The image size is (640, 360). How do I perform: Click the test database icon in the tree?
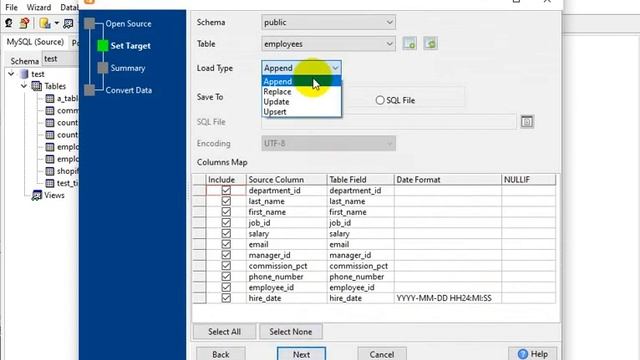24,74
